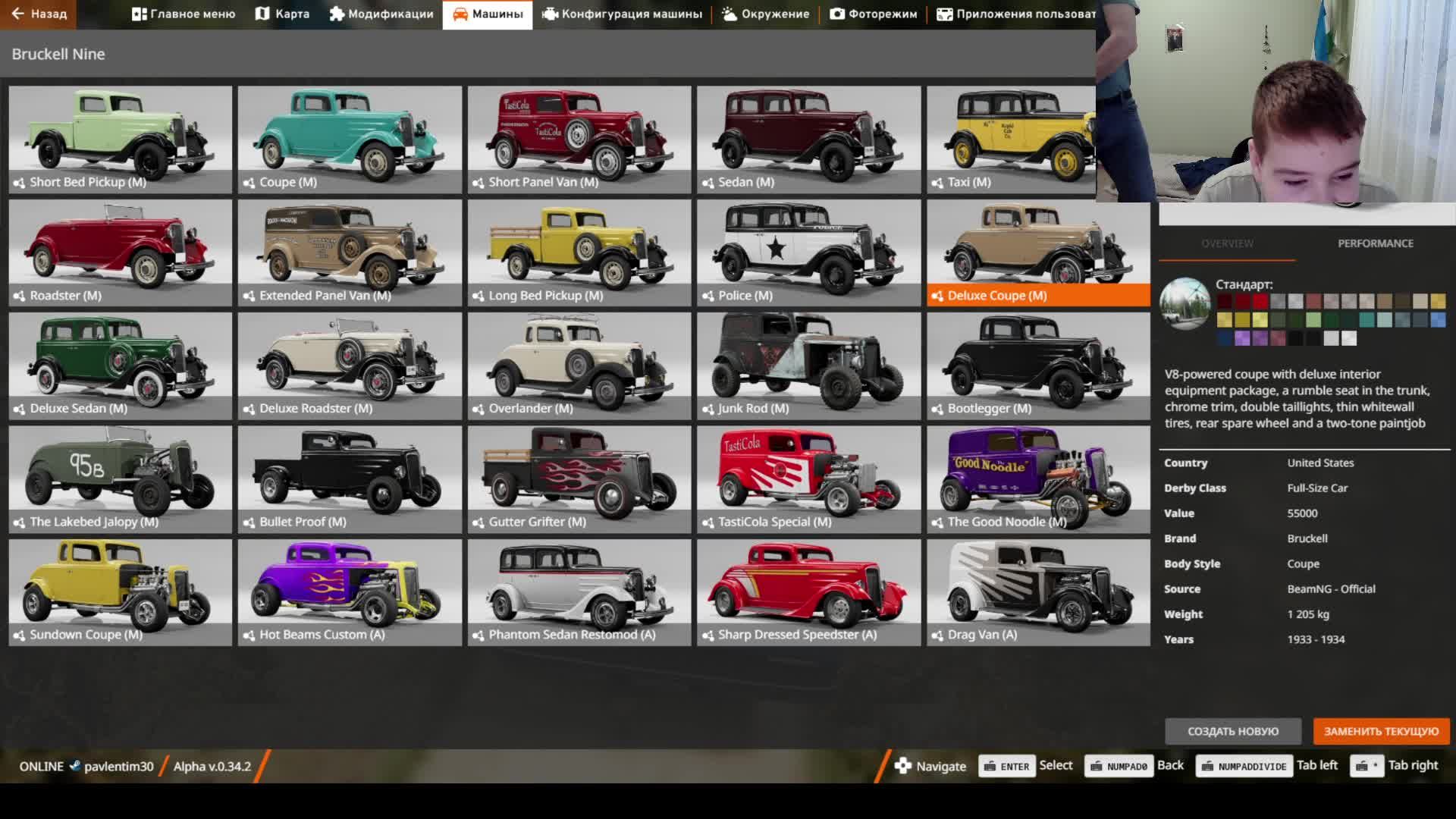The image size is (1456, 819).
Task: Click the ONLINE status text
Action: click(42, 766)
